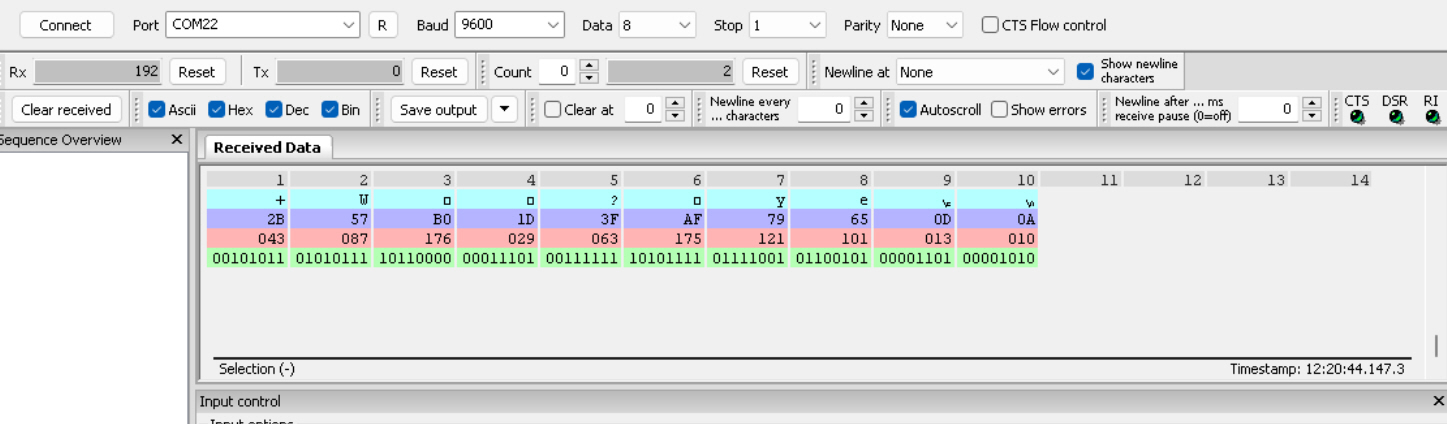
Task: Reset the Count counter
Action: (x=769, y=72)
